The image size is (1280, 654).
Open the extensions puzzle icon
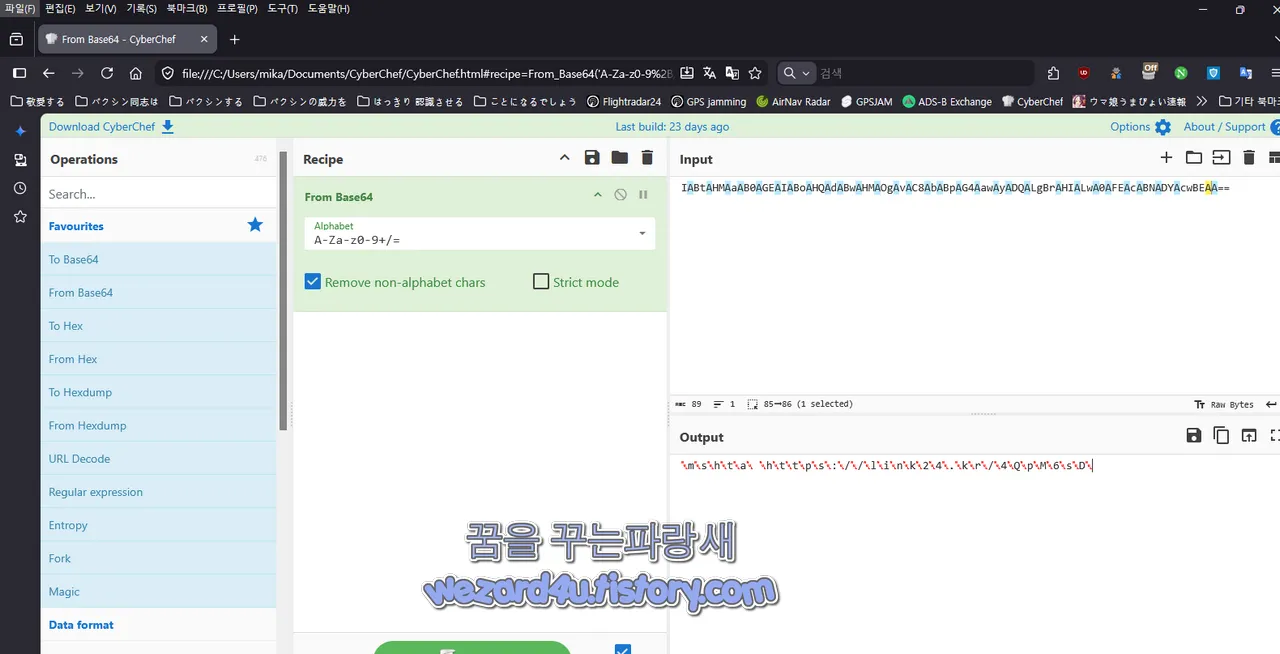(x=1053, y=73)
